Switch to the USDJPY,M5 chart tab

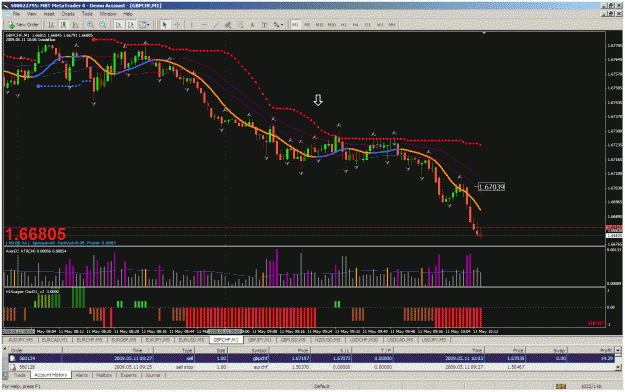434,340
